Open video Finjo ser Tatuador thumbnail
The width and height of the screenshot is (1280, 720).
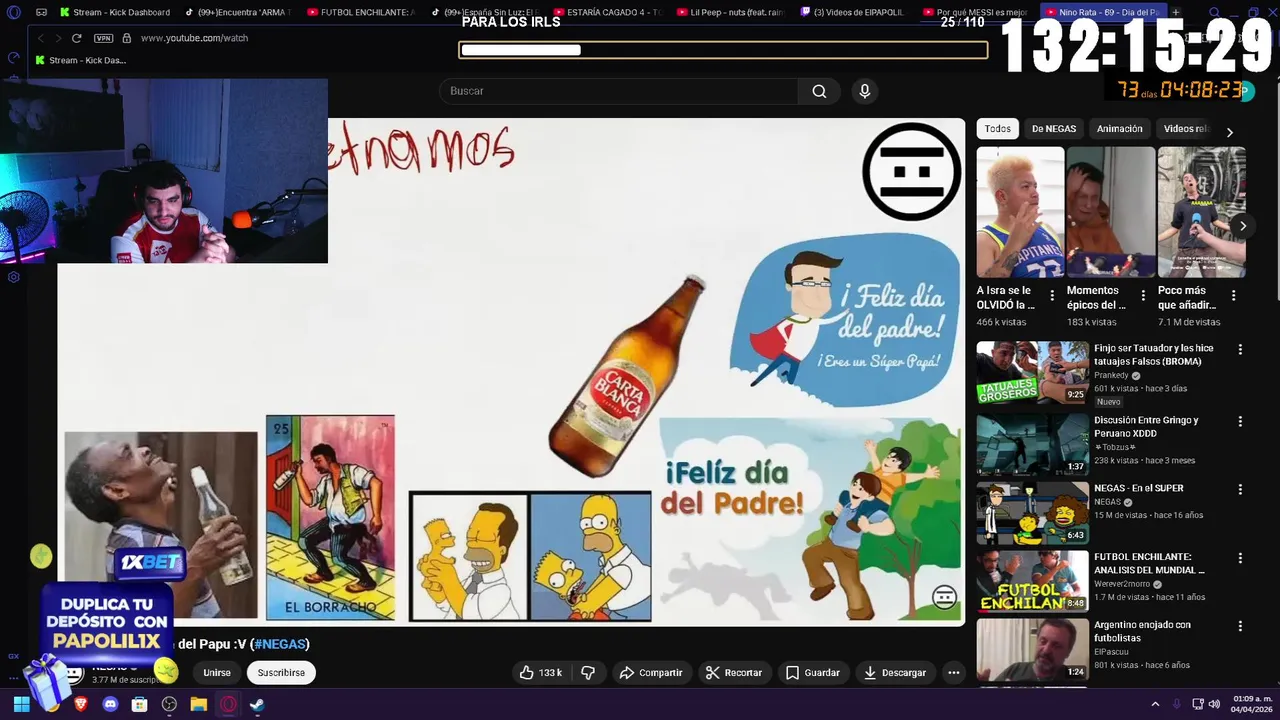[x=1032, y=373]
